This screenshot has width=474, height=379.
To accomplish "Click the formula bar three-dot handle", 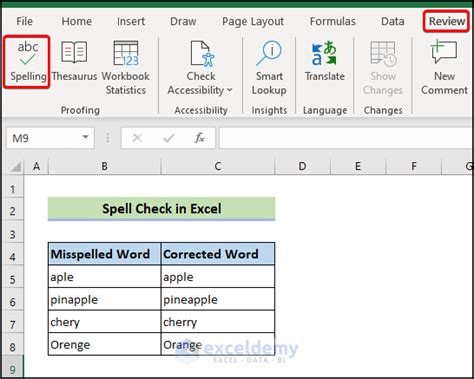I will [107, 138].
